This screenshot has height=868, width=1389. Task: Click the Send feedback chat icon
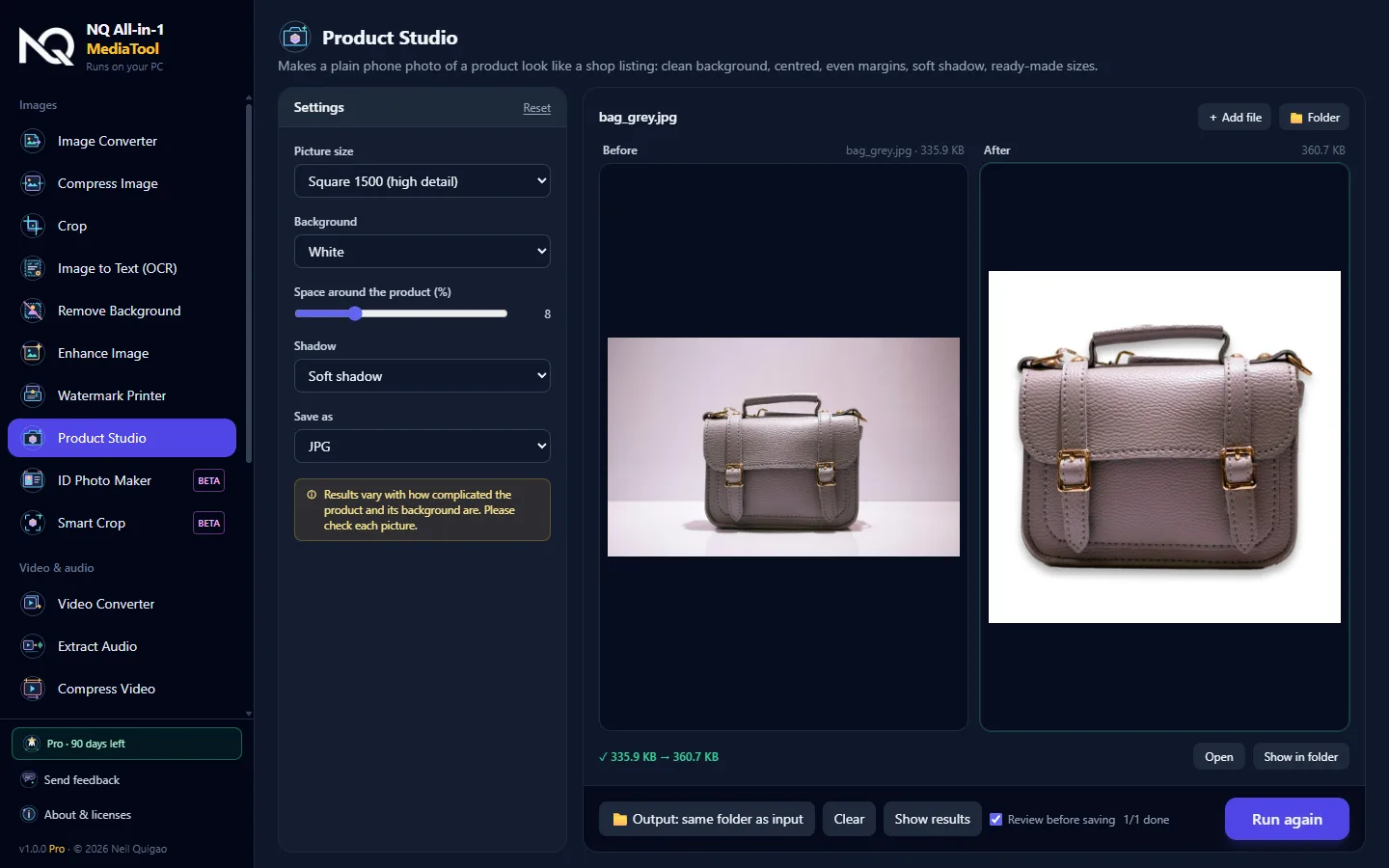pos(29,779)
